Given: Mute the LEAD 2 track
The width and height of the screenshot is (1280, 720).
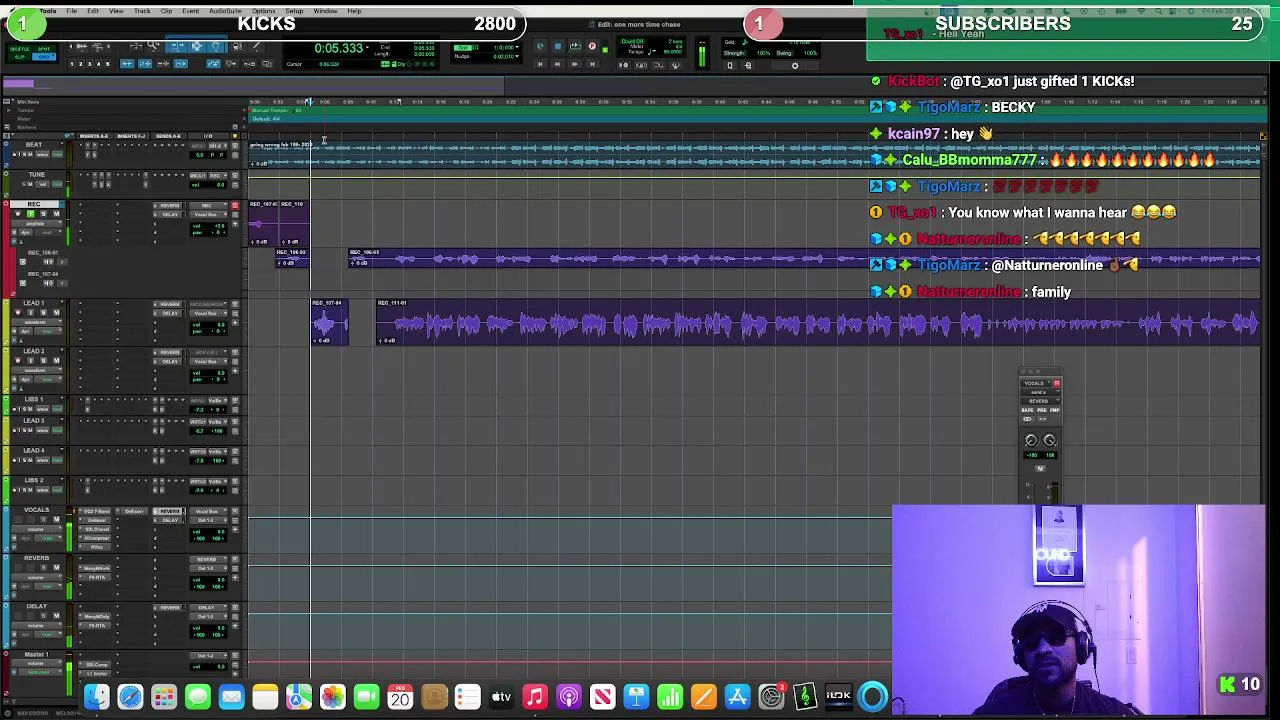Looking at the screenshot, I should (x=56, y=360).
